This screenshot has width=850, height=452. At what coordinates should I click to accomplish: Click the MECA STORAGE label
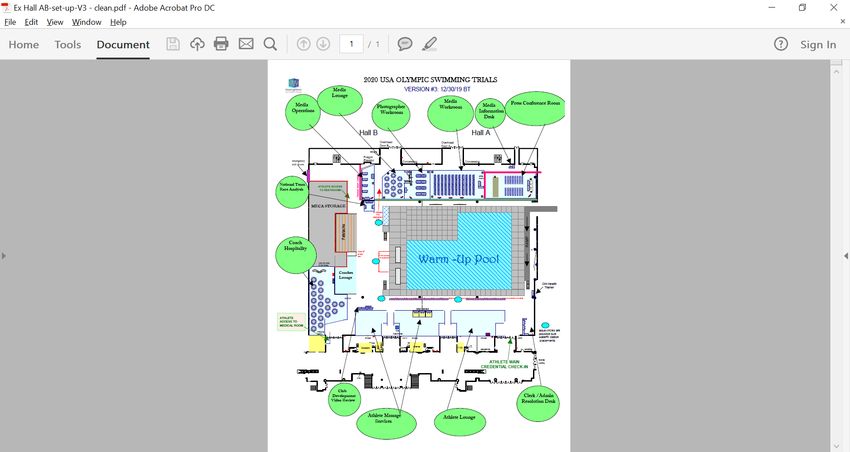click(328, 206)
